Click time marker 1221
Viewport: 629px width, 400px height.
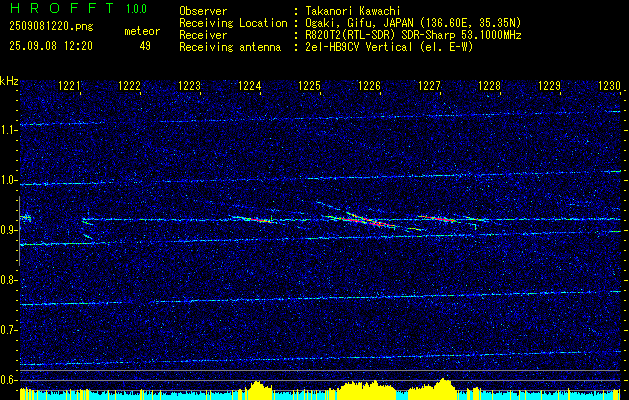[x=70, y=85]
